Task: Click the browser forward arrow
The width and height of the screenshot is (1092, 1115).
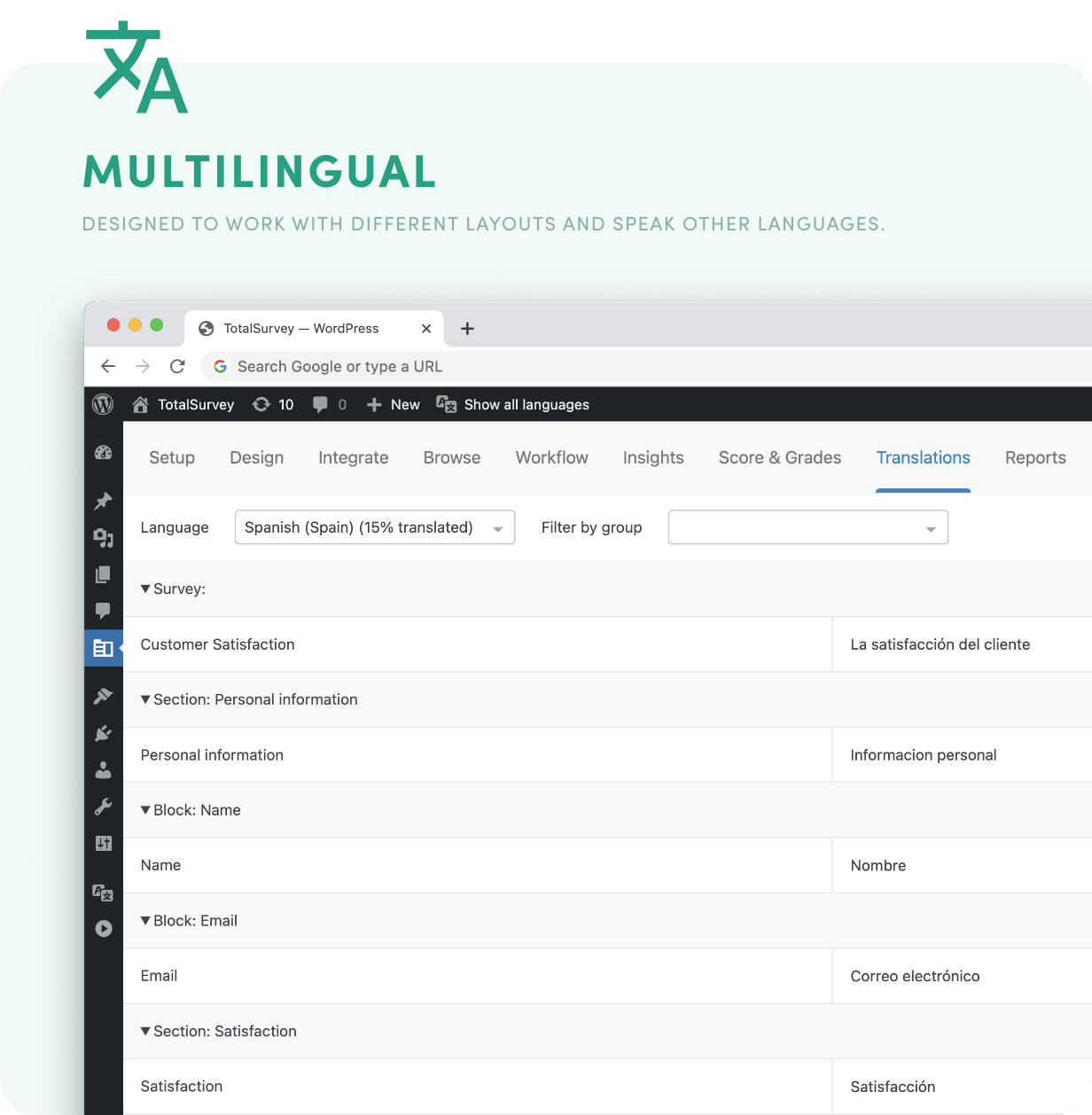Action: pos(143,366)
